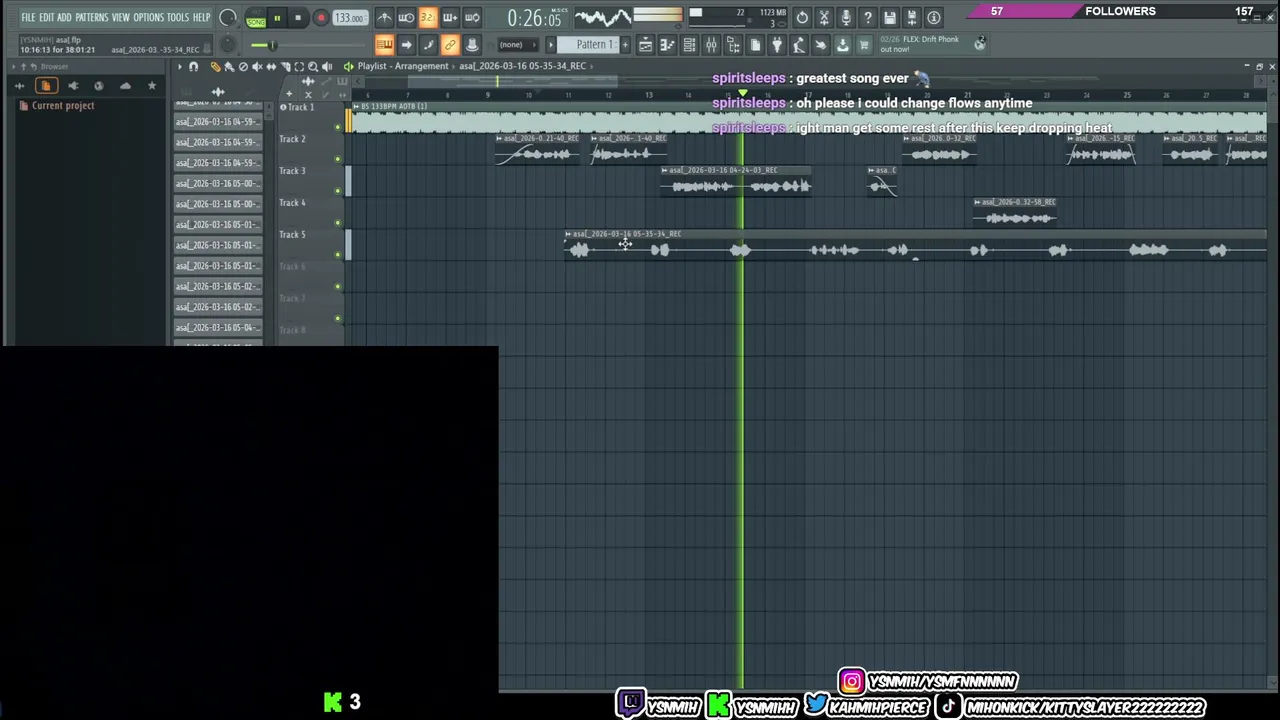Open the EDIT menu
1280x720 pixels.
(x=46, y=17)
